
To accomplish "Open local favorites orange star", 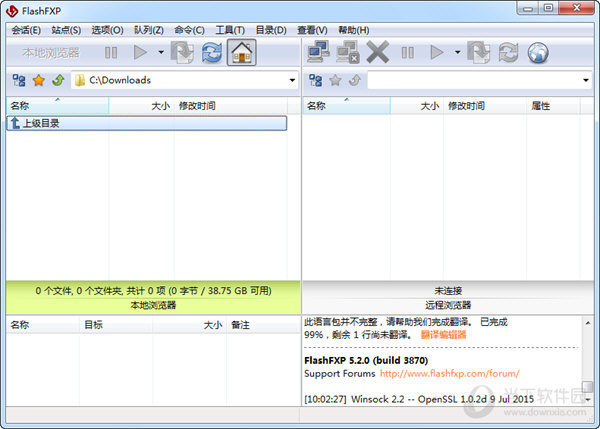I will (39, 80).
